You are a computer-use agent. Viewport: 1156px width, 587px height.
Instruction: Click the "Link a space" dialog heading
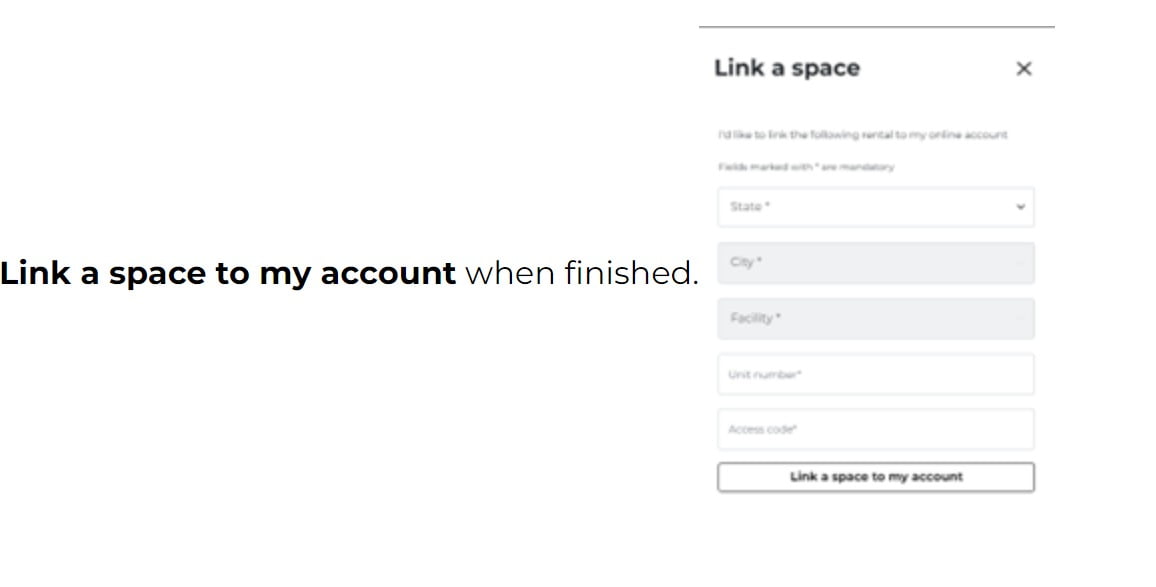coord(787,68)
